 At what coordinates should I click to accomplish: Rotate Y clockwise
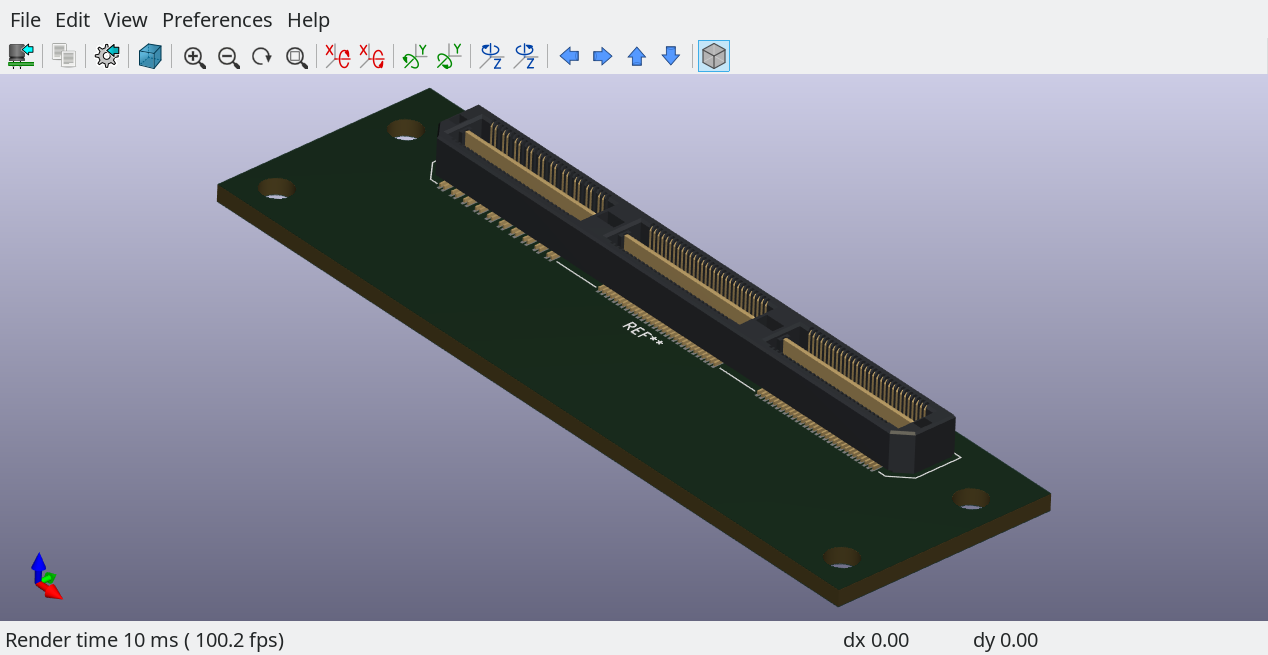pyautogui.click(x=415, y=56)
